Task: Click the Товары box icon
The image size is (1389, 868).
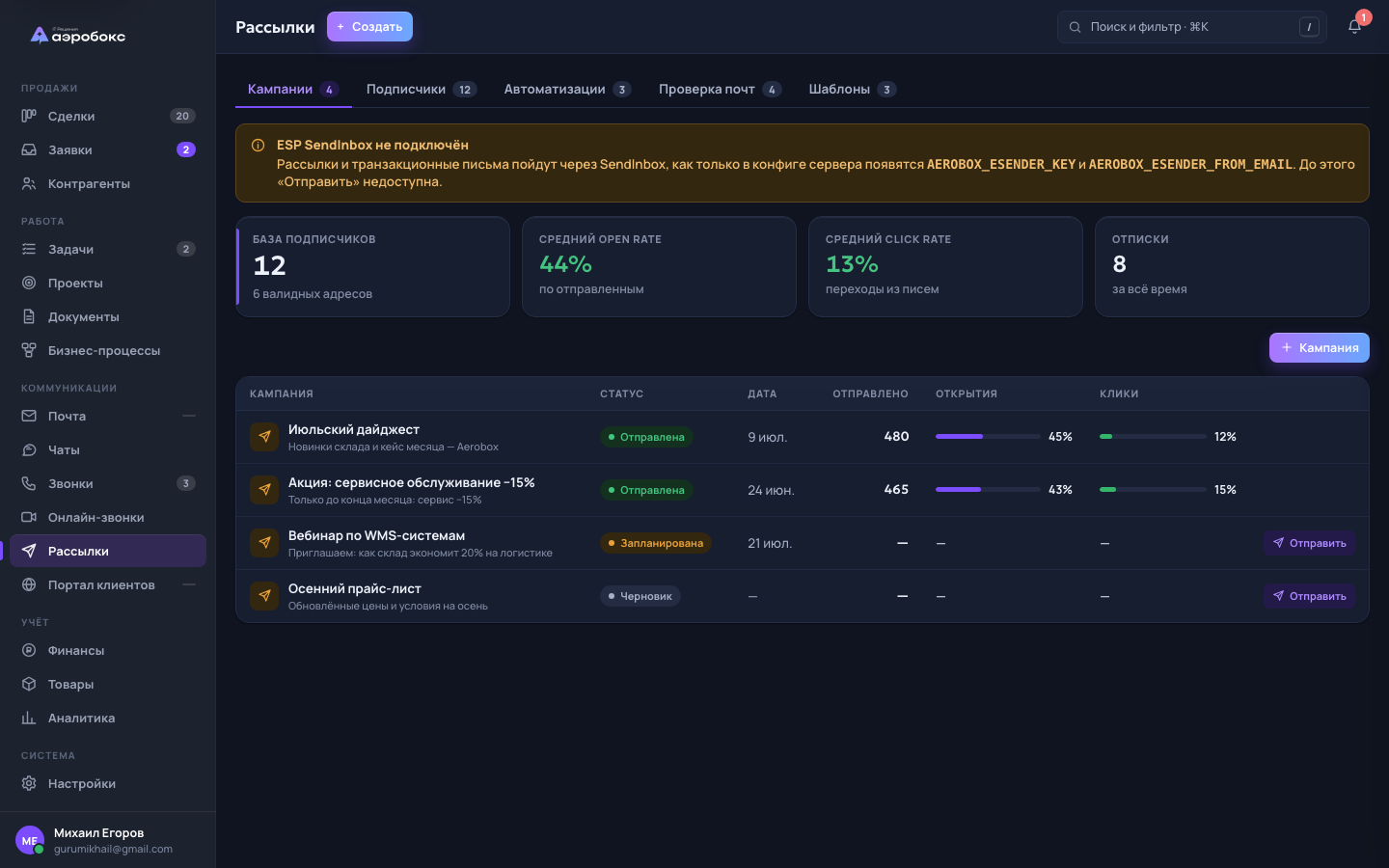Action: click(29, 684)
